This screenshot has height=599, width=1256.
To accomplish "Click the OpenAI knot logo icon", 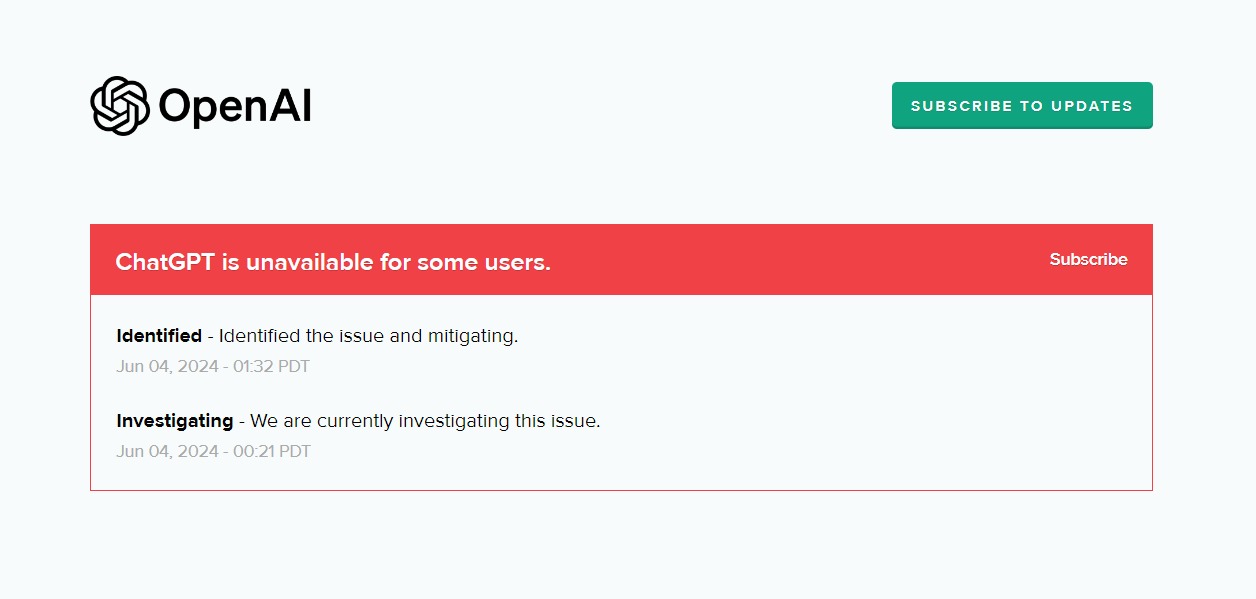I will 120,105.
